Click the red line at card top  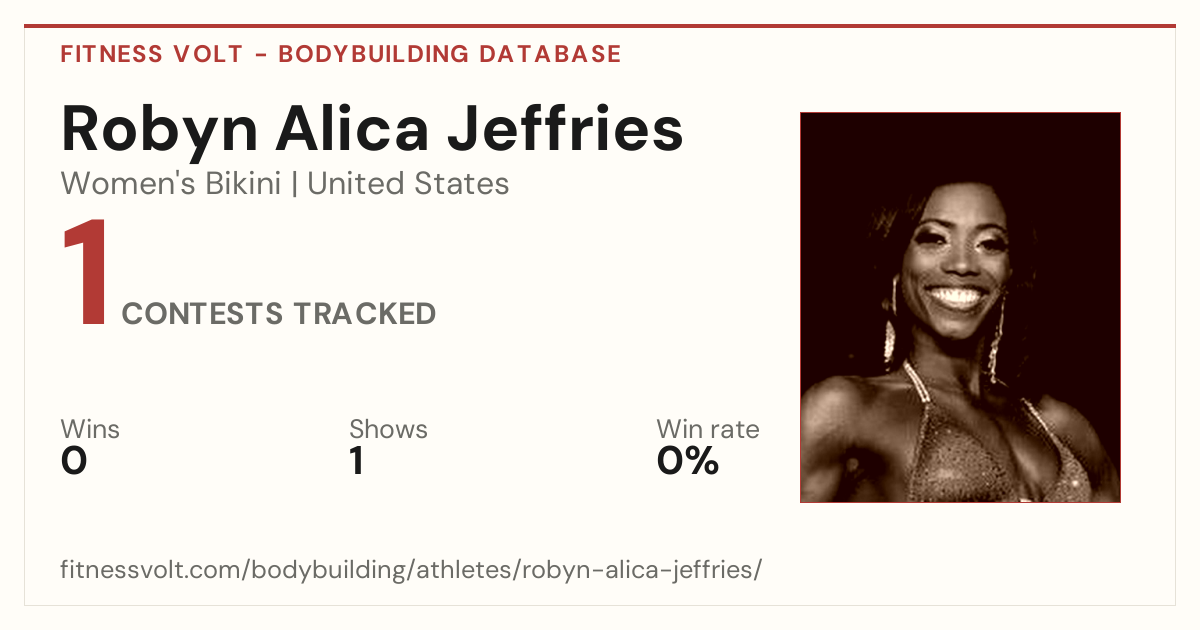pos(600,26)
